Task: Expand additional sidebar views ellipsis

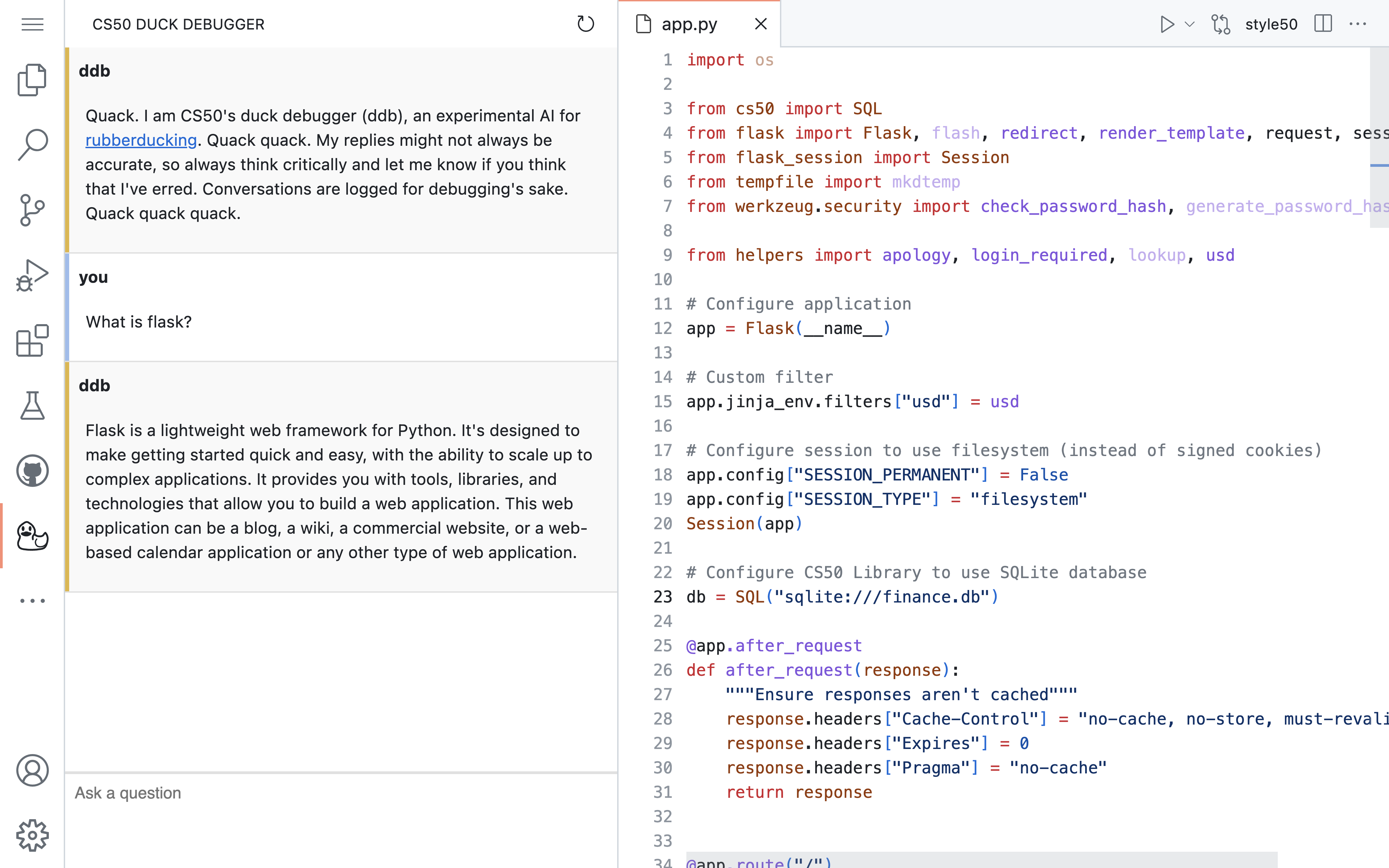Action: pos(32,601)
